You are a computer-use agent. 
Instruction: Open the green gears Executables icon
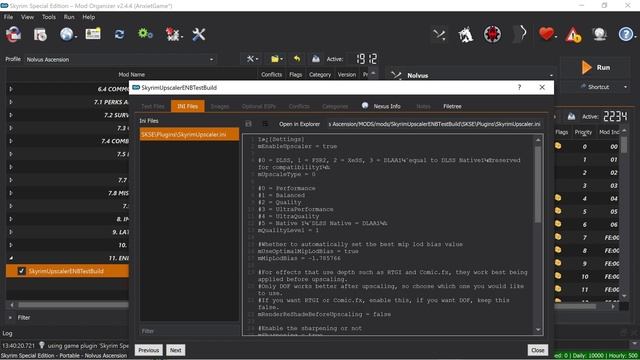point(145,33)
